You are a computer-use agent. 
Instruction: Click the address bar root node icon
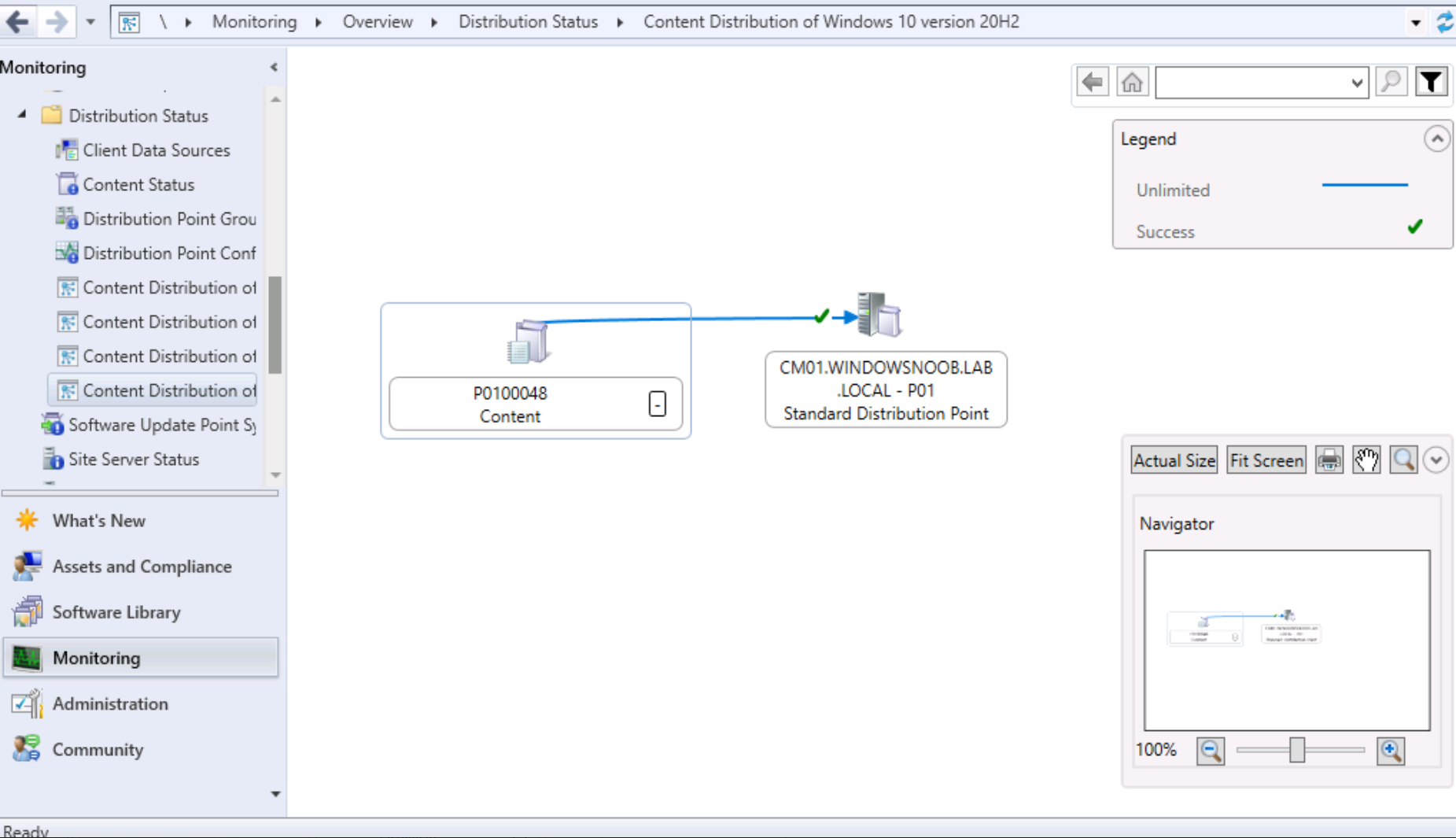pos(129,22)
